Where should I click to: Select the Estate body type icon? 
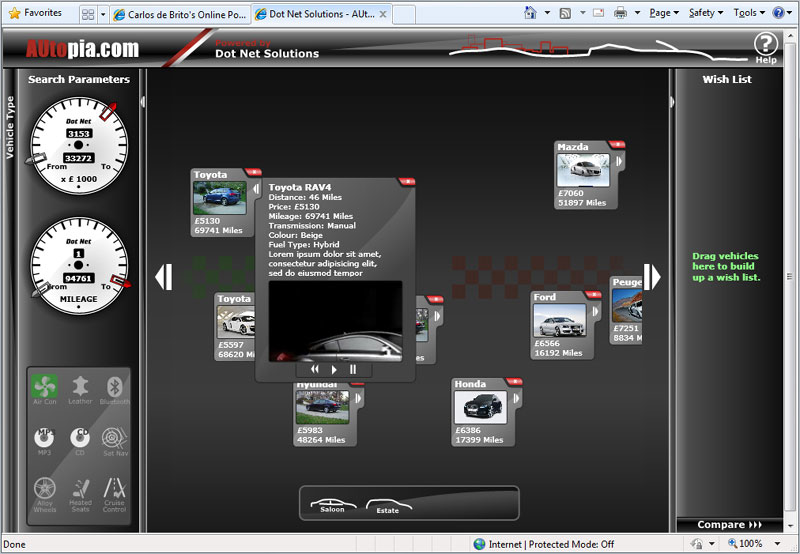[x=388, y=506]
